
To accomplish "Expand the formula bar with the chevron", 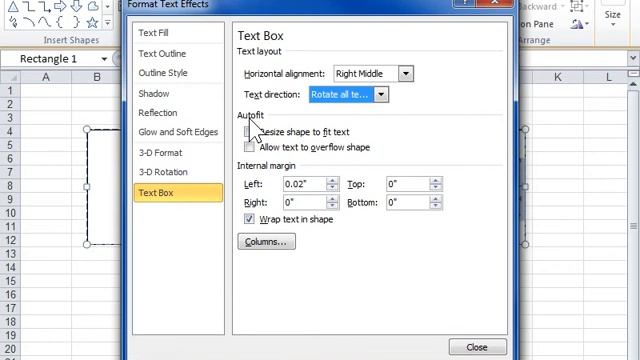I will point(633,58).
